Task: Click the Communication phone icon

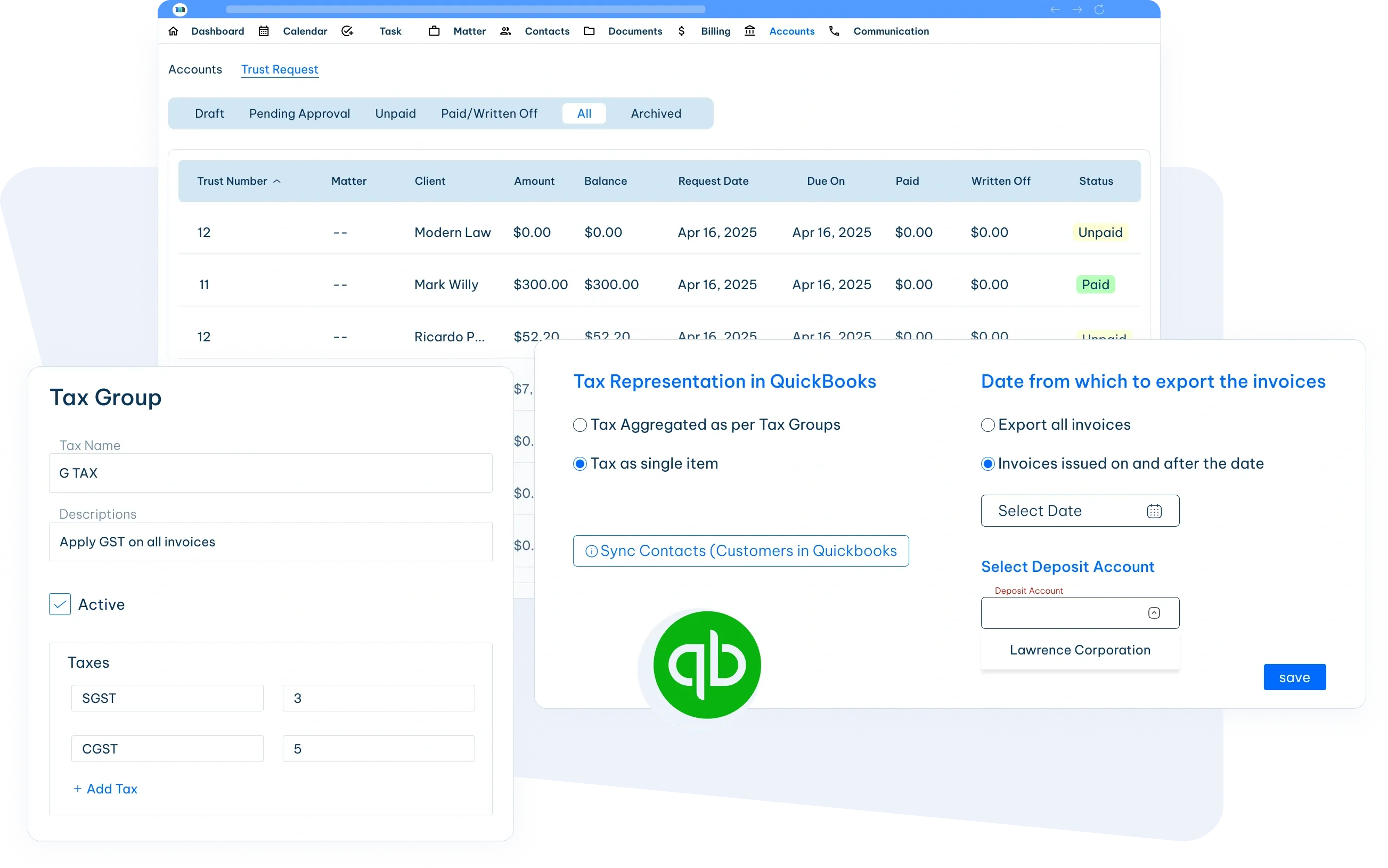Action: tap(834, 31)
